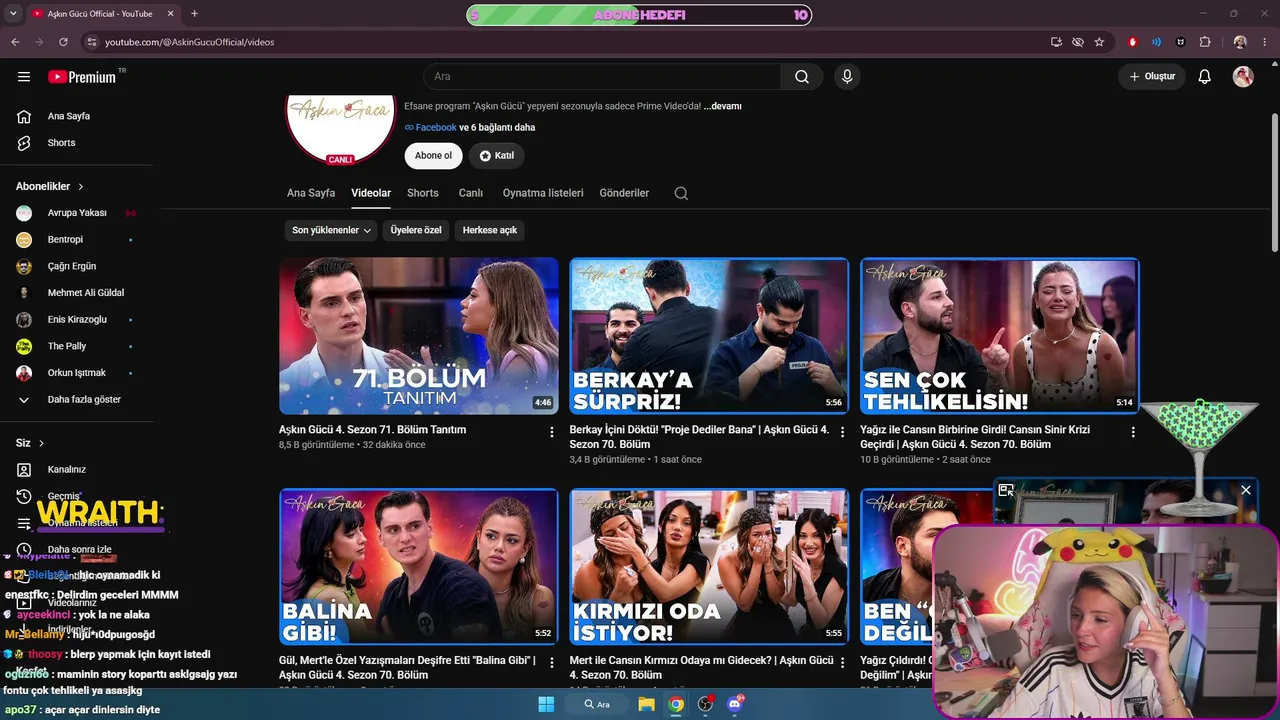Open the Enis Kirazoglu subscription channel
The width and height of the screenshot is (1280, 720).
click(77, 320)
